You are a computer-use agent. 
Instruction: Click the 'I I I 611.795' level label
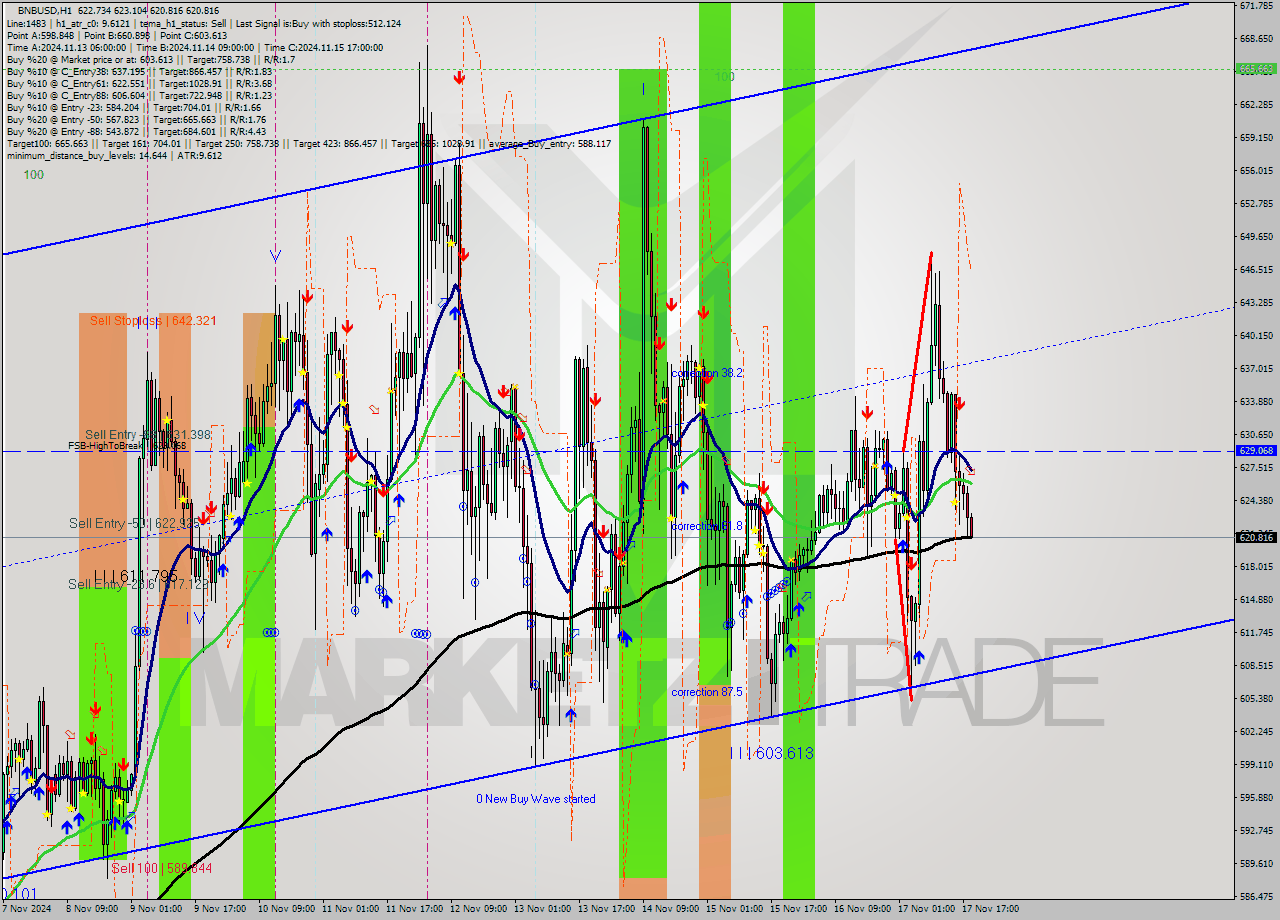135,576
